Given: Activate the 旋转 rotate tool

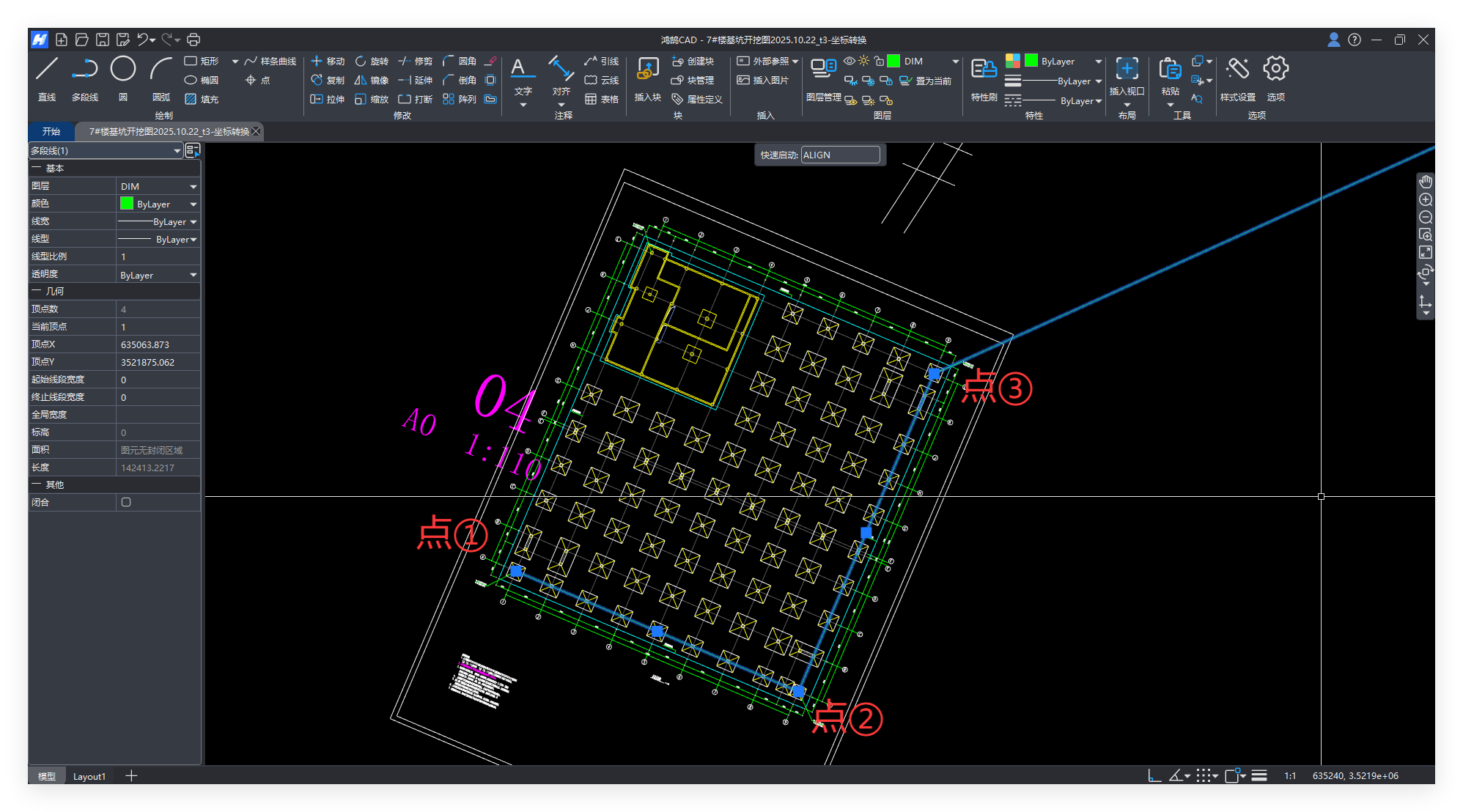Looking at the screenshot, I should tap(372, 61).
